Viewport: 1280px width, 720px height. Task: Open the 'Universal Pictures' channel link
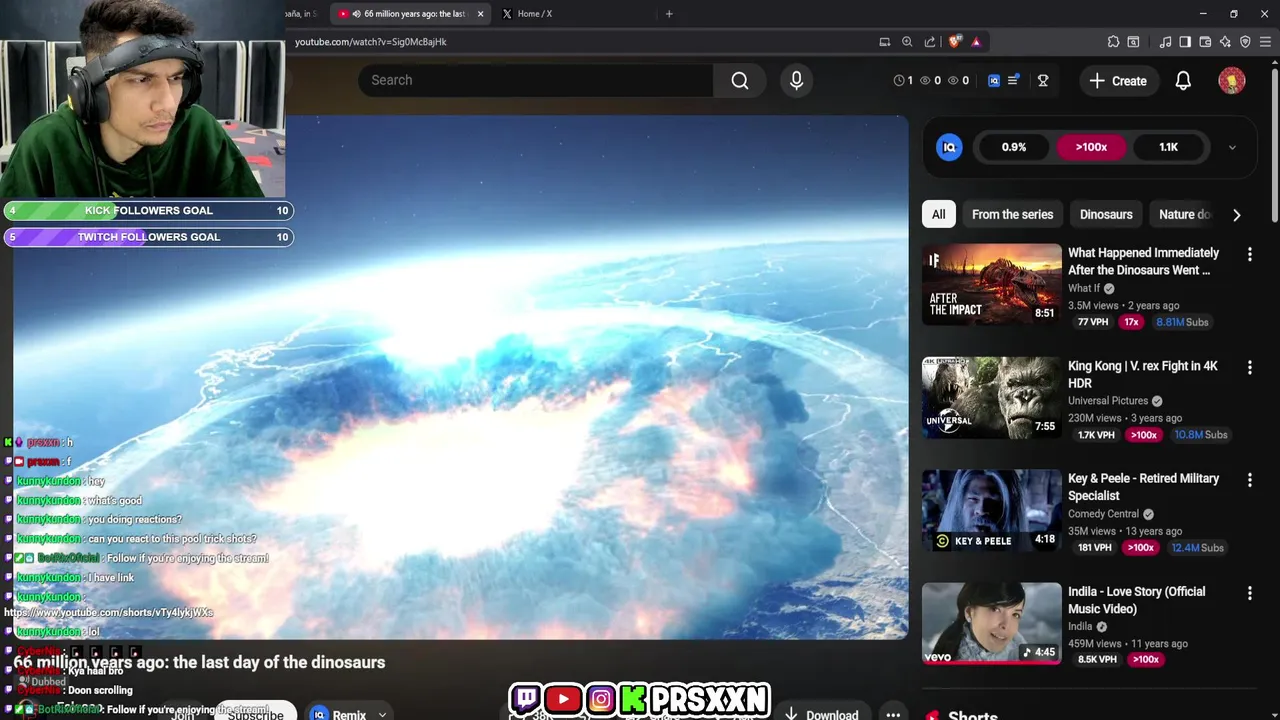[1108, 401]
